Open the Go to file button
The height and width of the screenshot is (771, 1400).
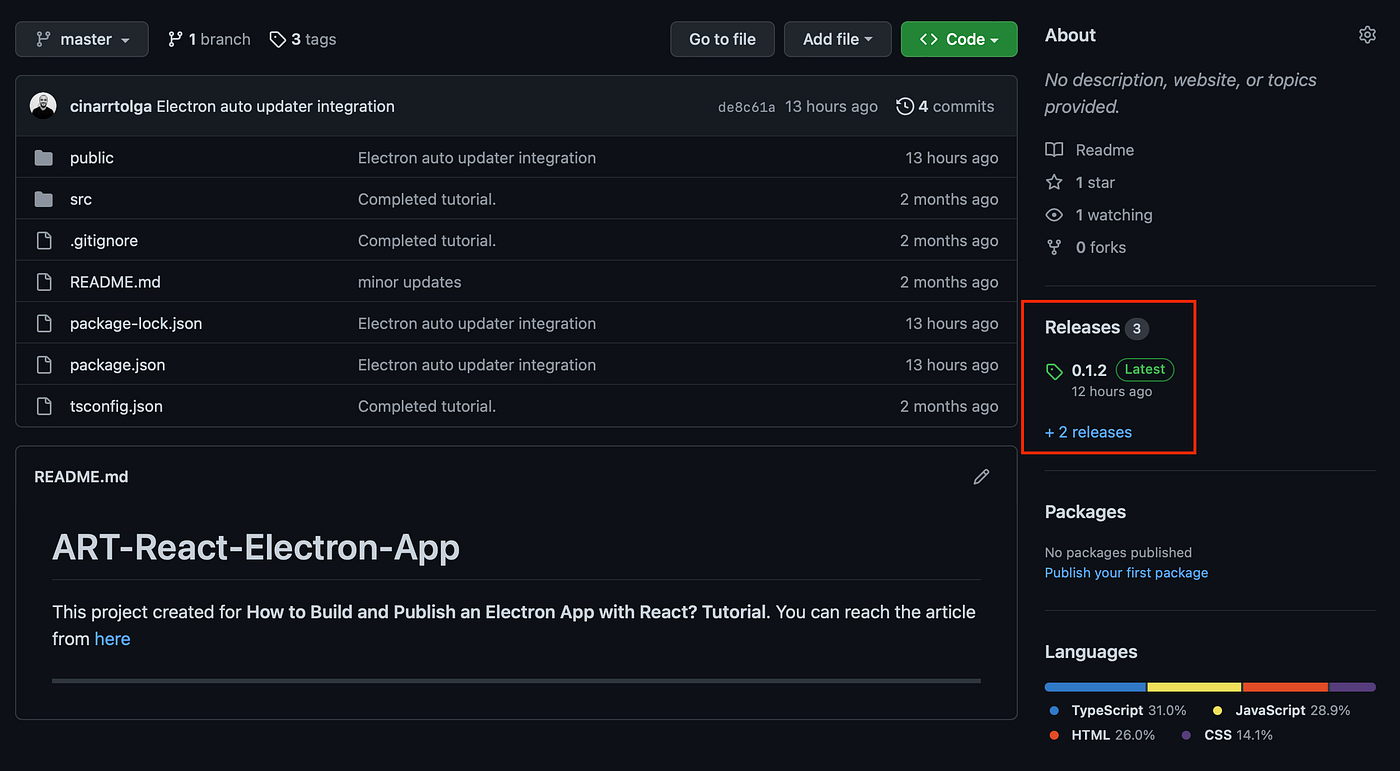click(x=722, y=39)
